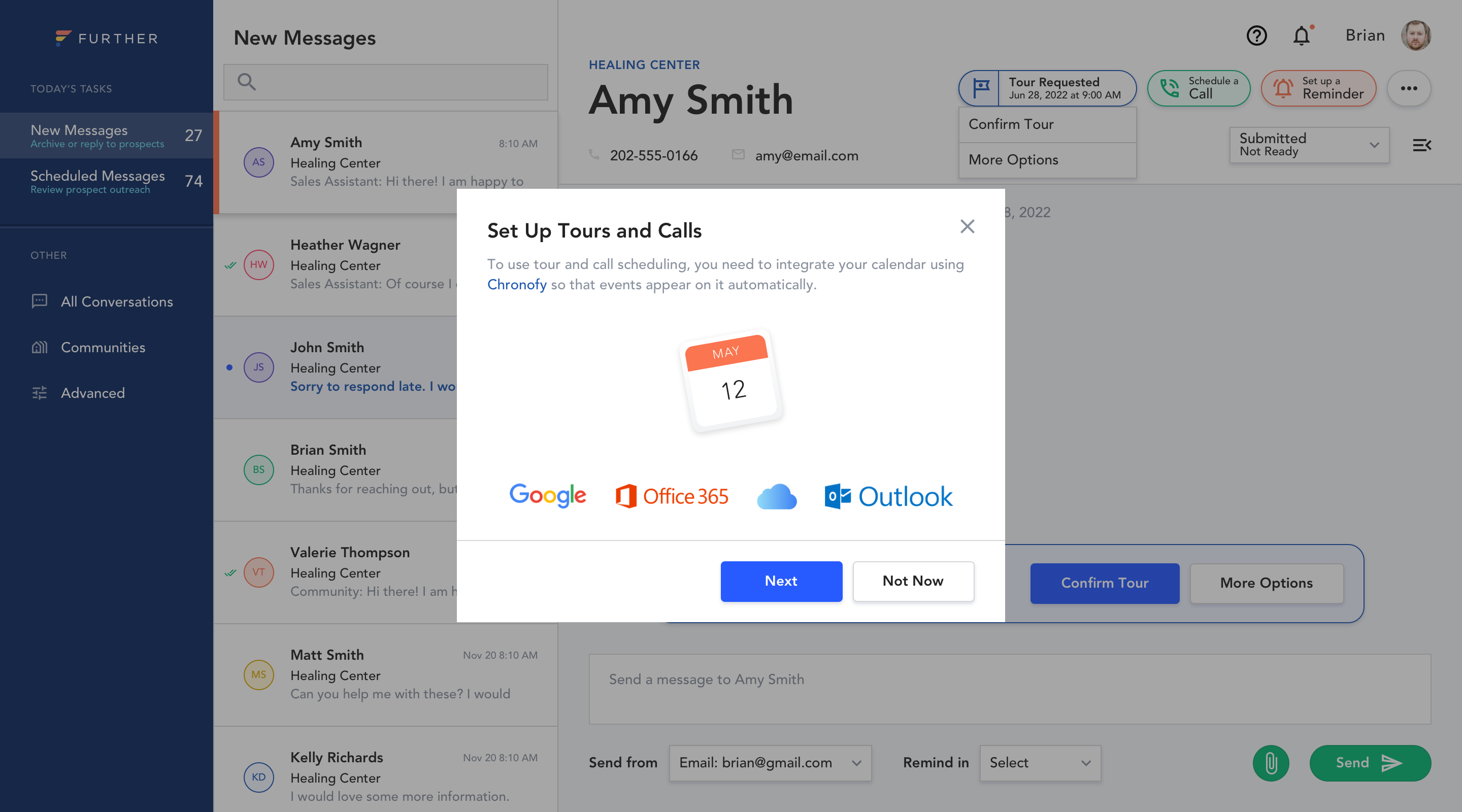Click the Advanced sliders icon

[x=39, y=393]
